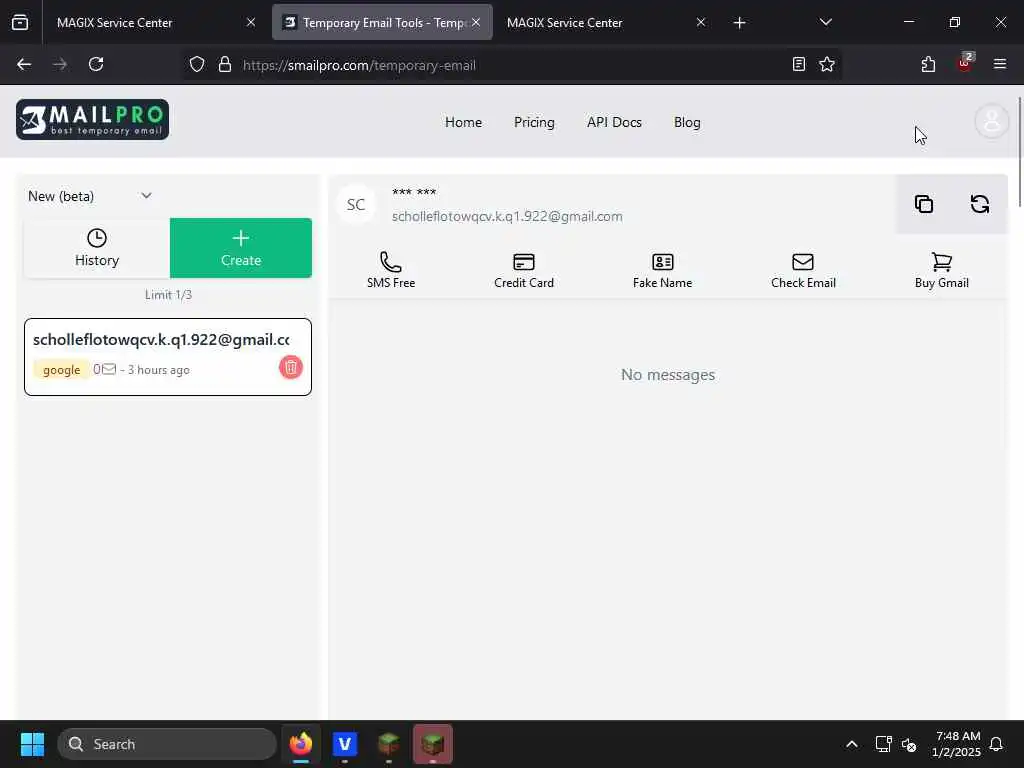Delete the scholleflotowqcv email with trash icon

[291, 367]
